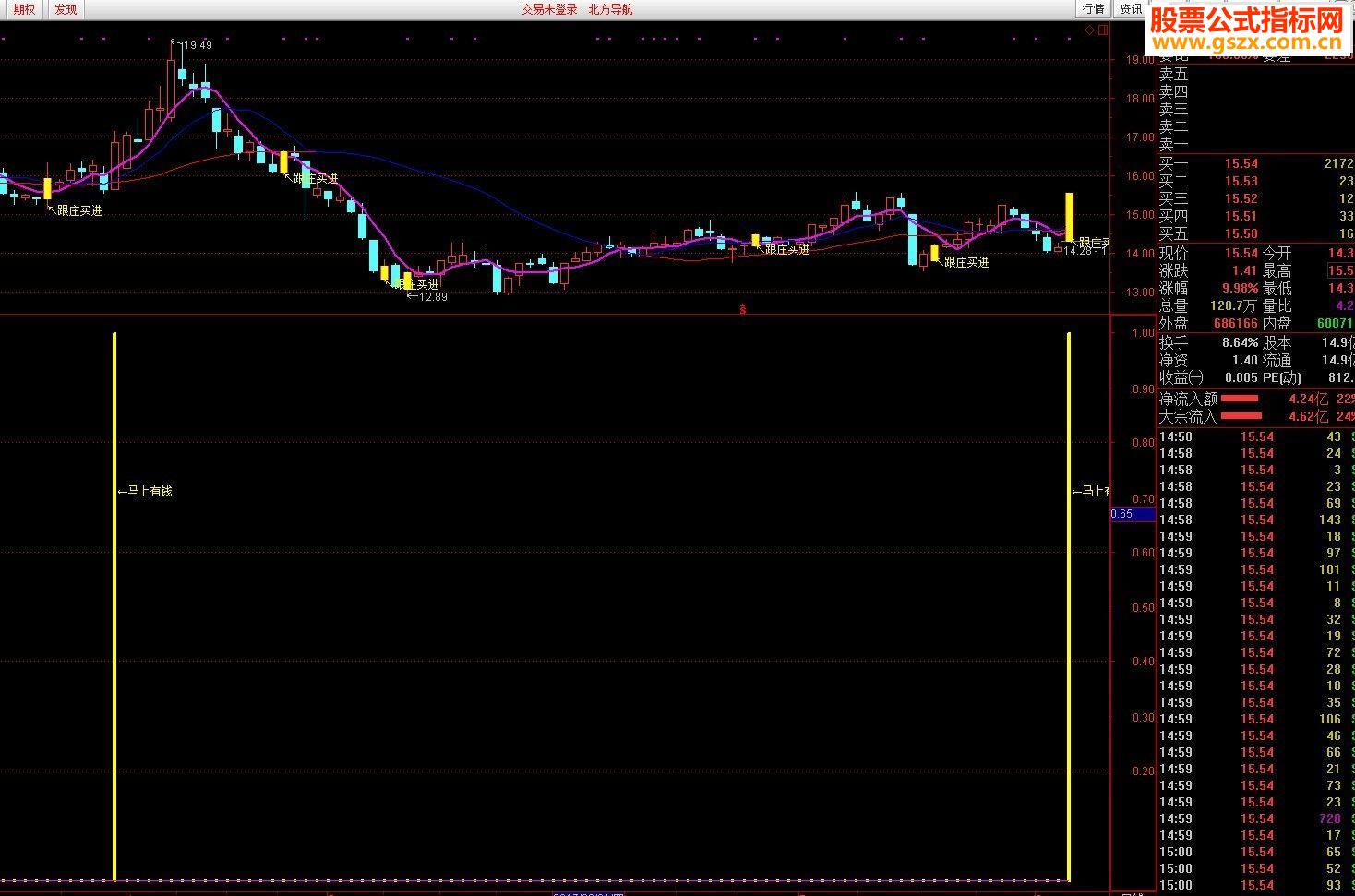This screenshot has height=896, width=1355.
Task: Click the 0.90 indicator axis label
Action: click(1143, 389)
